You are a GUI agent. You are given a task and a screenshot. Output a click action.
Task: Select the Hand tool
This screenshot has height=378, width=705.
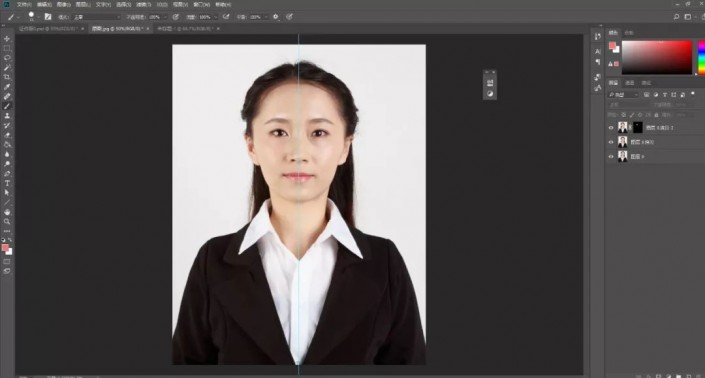coord(7,212)
